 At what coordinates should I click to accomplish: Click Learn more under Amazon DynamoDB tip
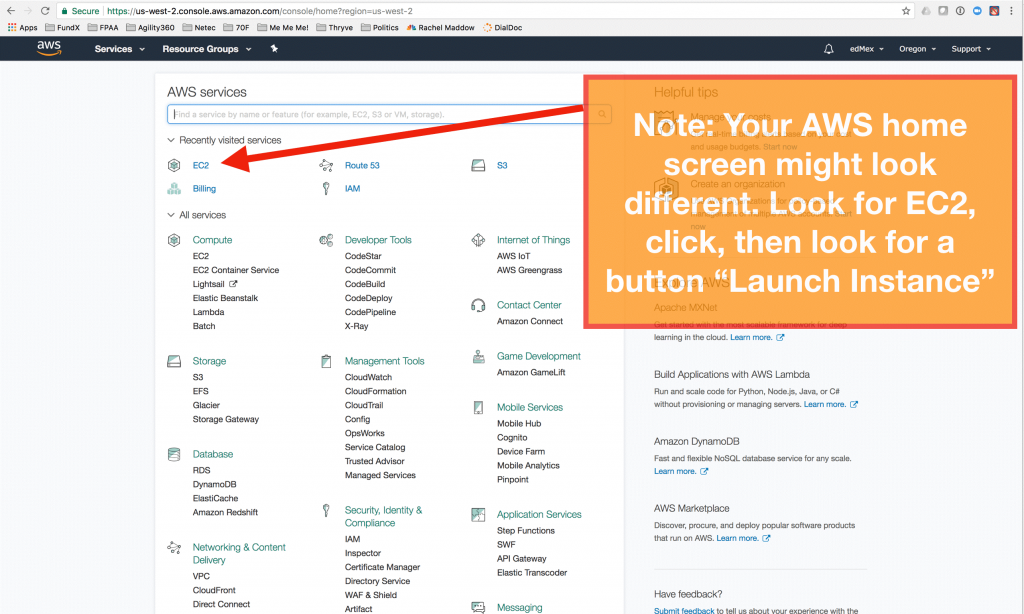pos(675,472)
